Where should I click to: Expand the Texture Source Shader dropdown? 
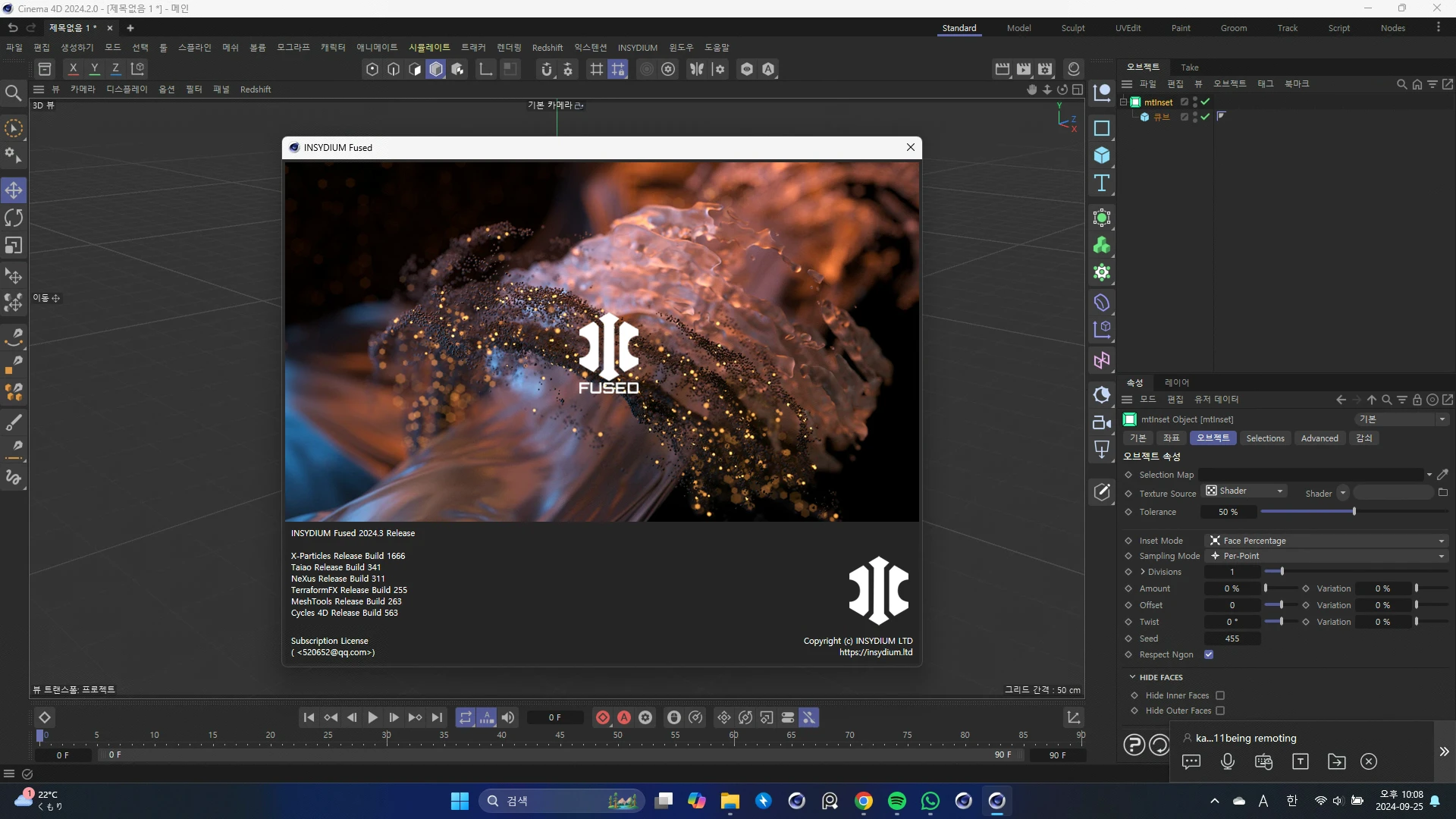tap(1244, 491)
